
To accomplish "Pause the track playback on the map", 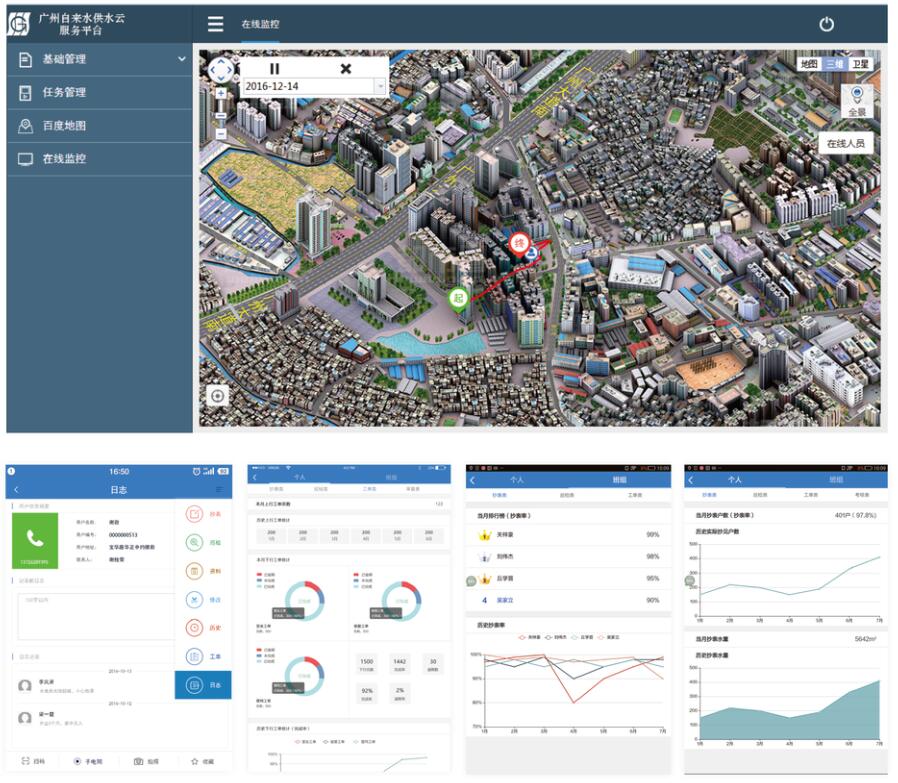I will pyautogui.click(x=274, y=68).
